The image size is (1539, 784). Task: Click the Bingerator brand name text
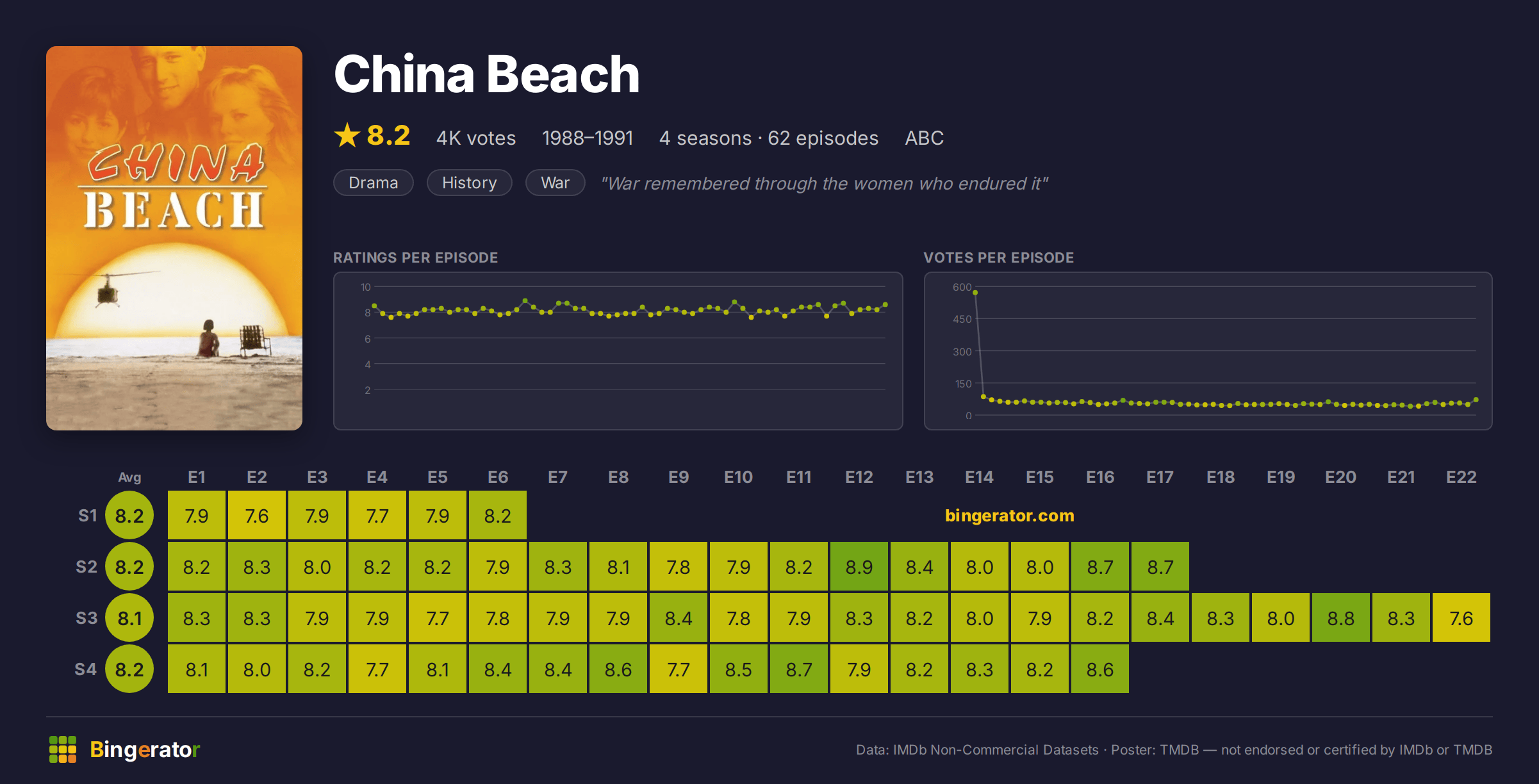(x=145, y=749)
